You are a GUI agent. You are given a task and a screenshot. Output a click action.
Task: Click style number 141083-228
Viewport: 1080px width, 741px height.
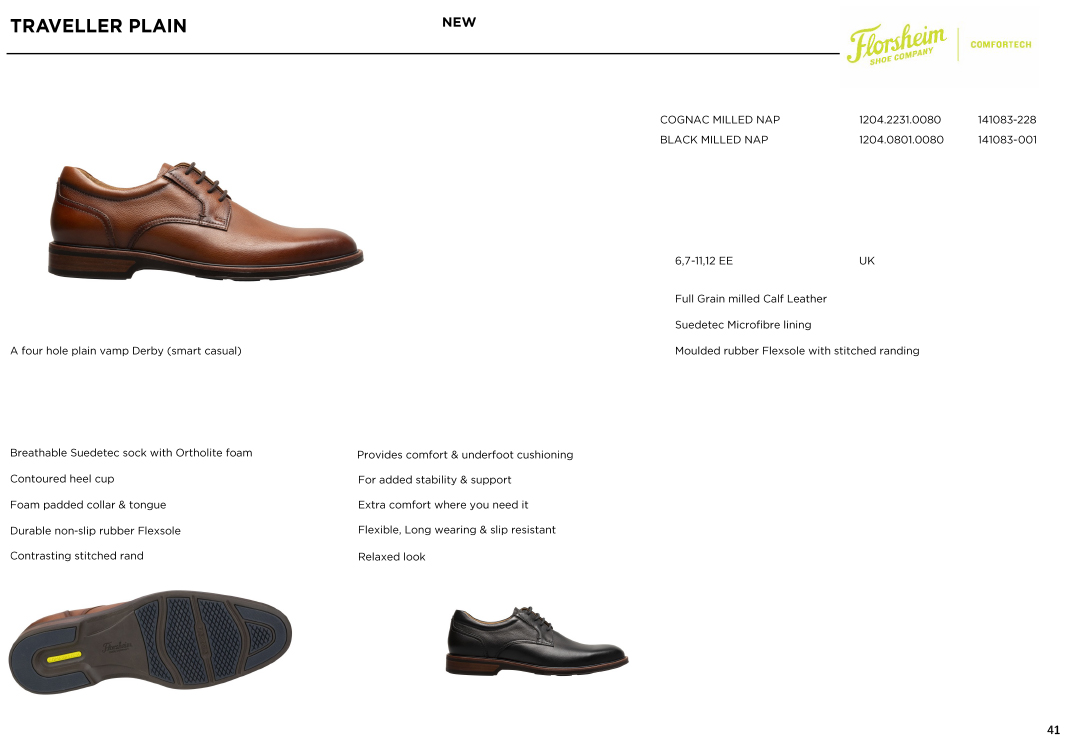point(1007,120)
